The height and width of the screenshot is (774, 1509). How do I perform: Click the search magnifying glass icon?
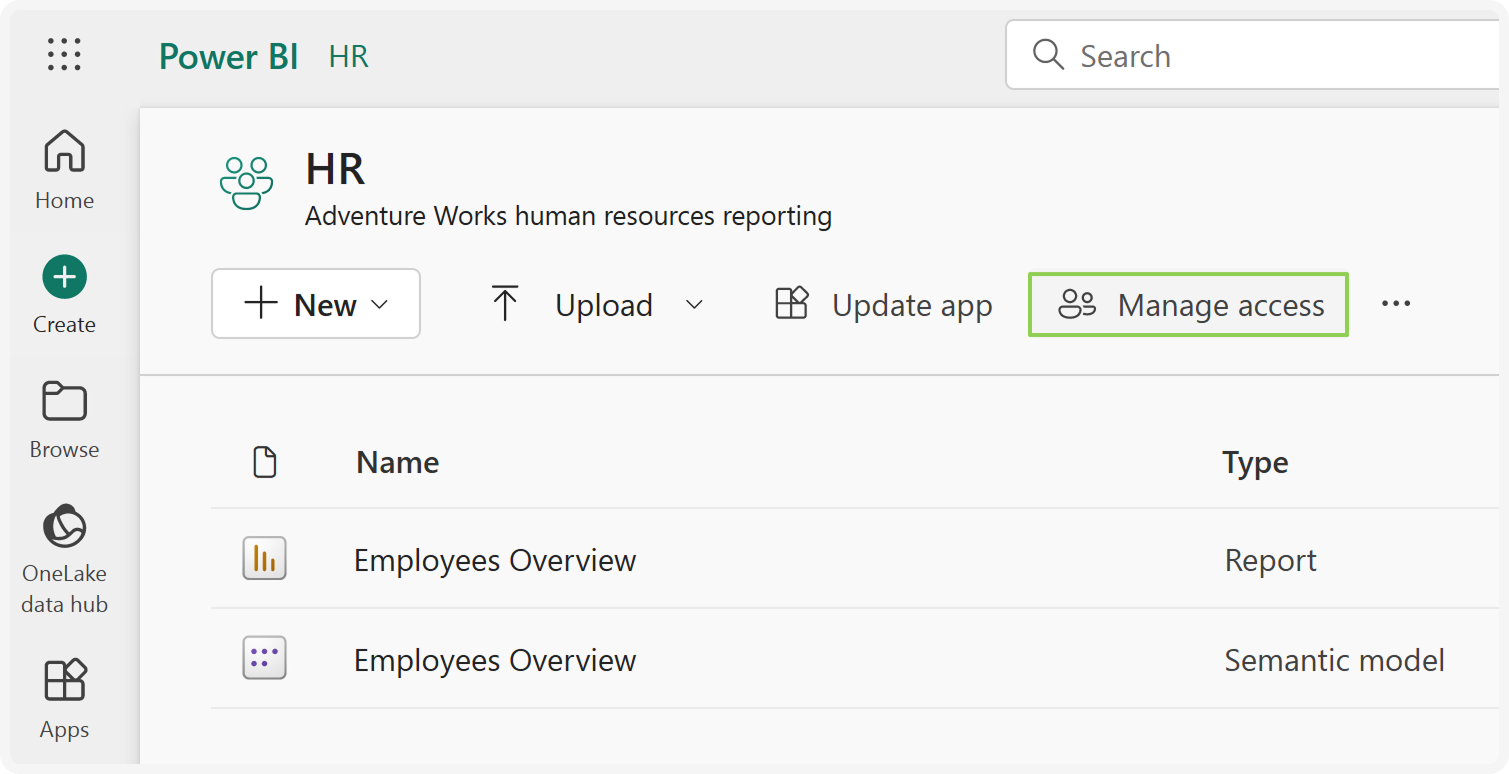coord(1047,55)
